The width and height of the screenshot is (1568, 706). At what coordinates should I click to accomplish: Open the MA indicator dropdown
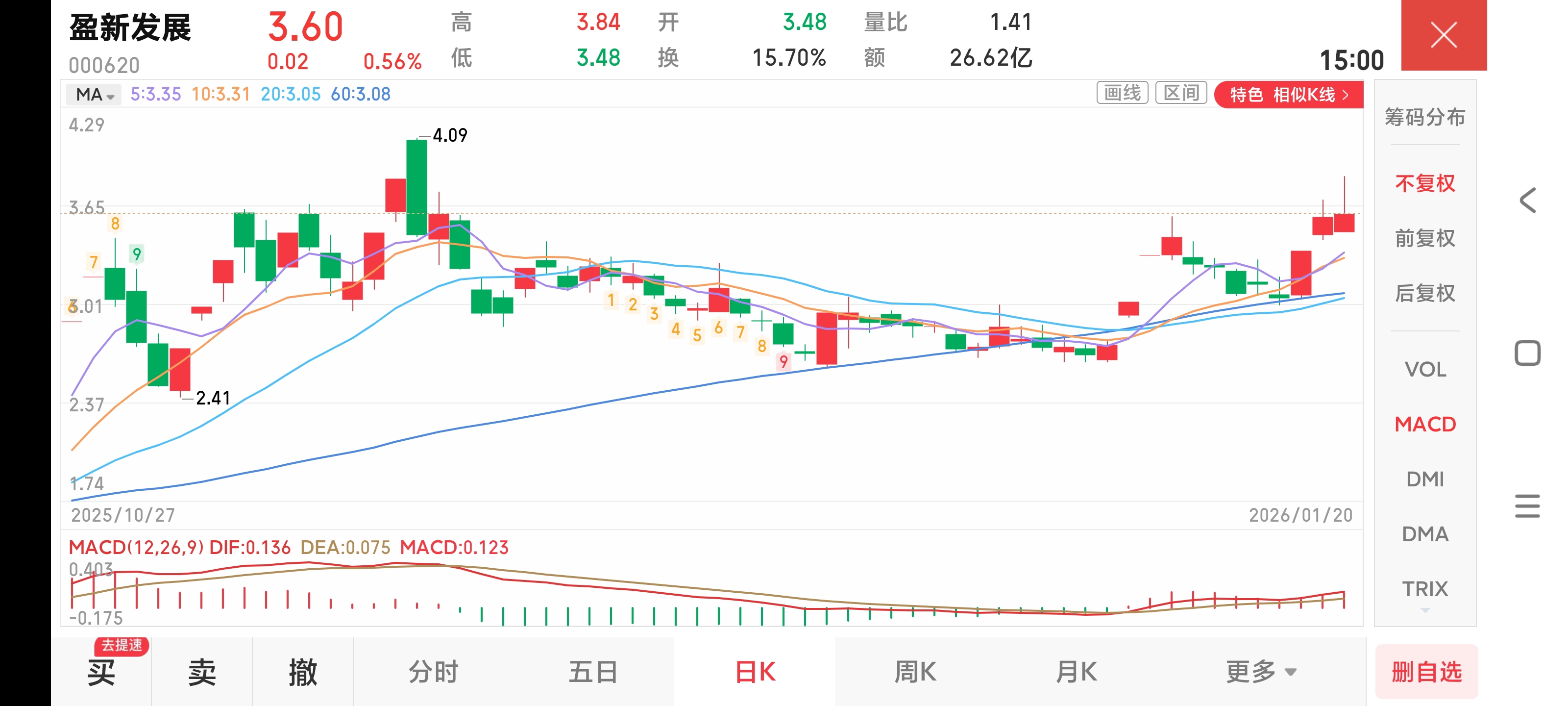(95, 95)
